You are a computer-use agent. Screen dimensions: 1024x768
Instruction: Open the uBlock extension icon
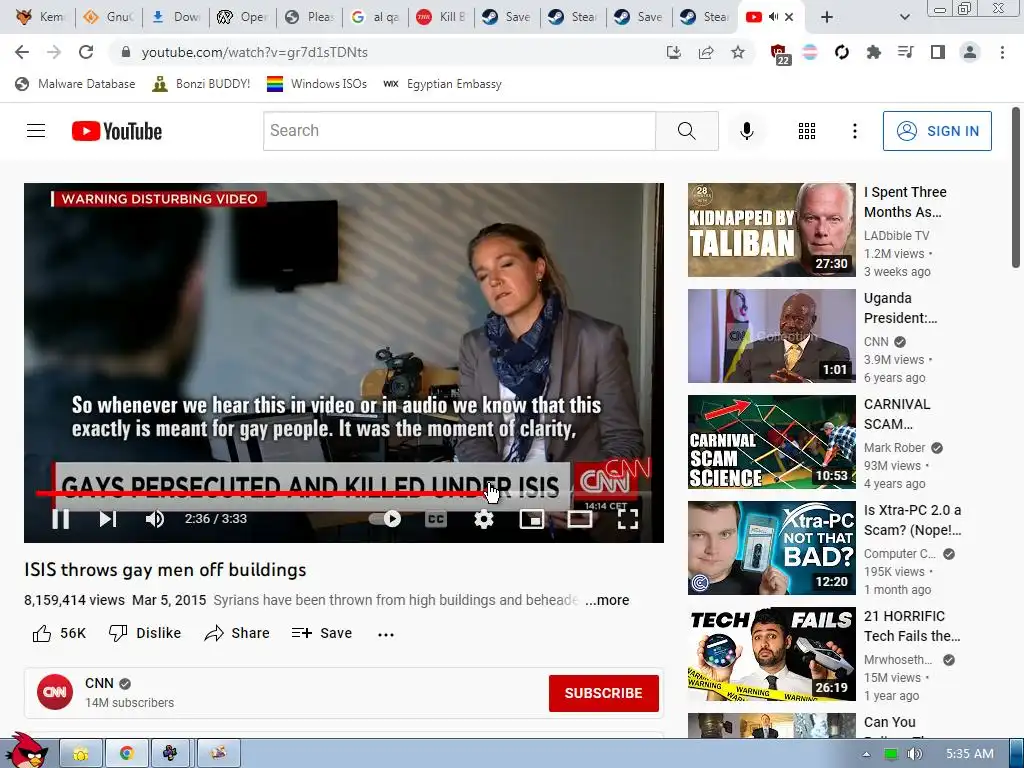coord(779,54)
